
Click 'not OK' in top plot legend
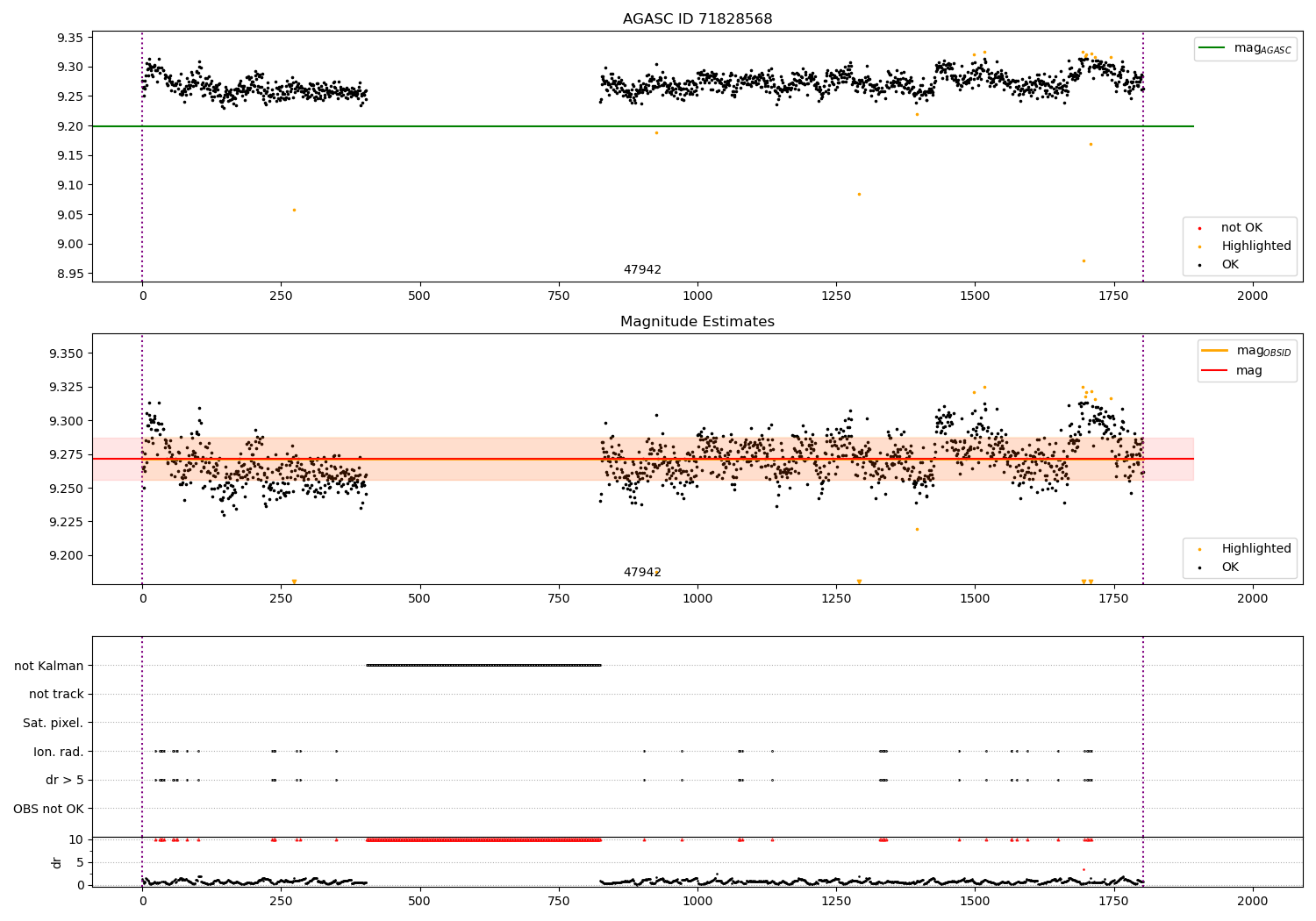pos(1241,228)
